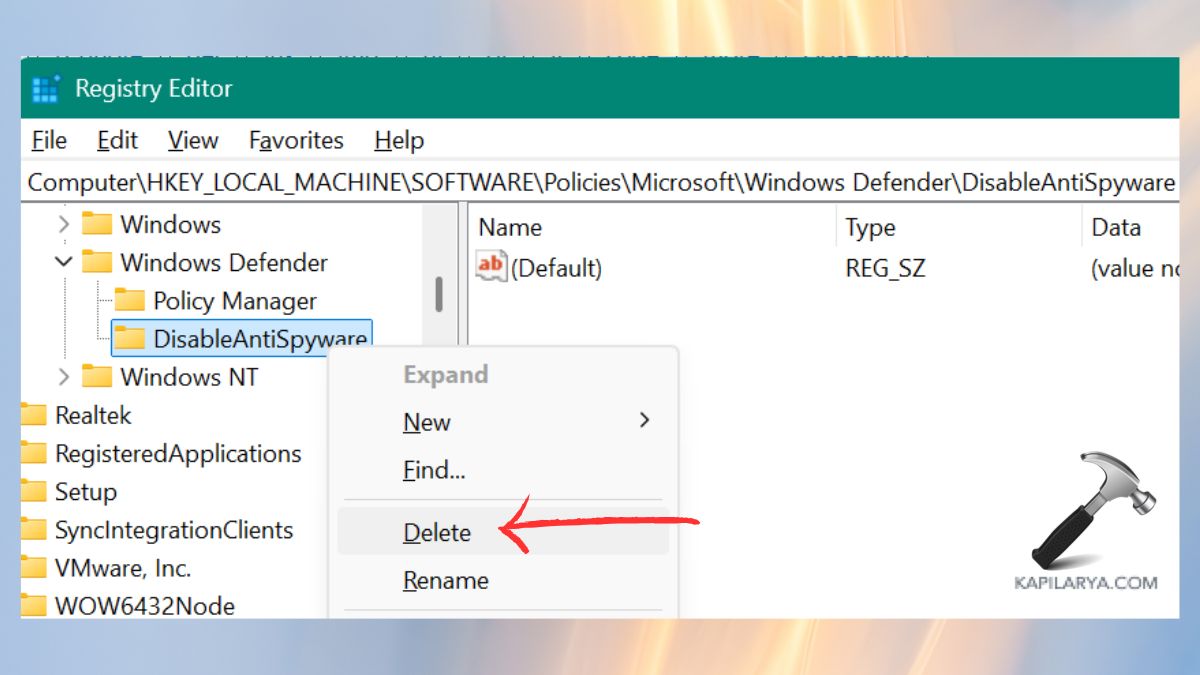Image resolution: width=1200 pixels, height=675 pixels.
Task: Click the Setup key folder icon
Action: (34, 492)
